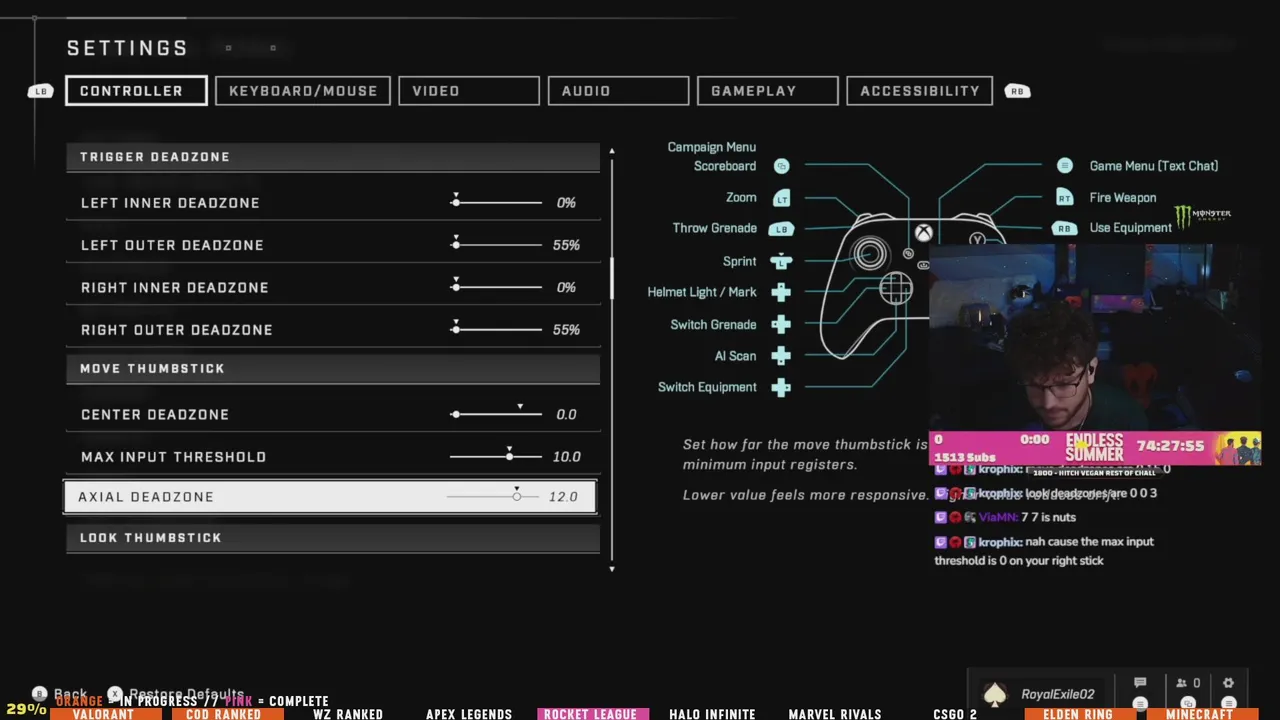Click the 74:27:55 stream timer

coord(1171,445)
